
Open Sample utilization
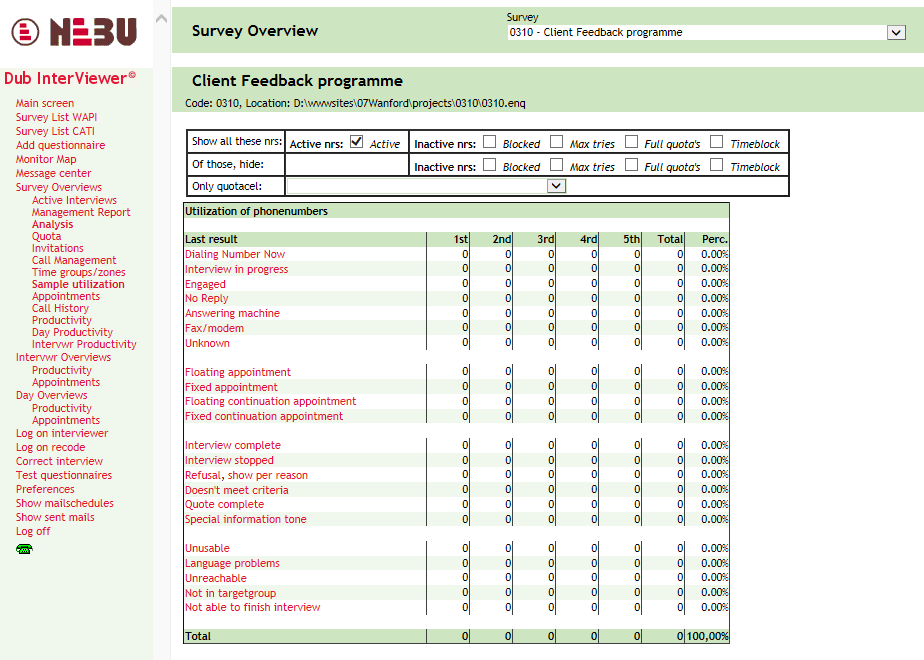coord(78,284)
